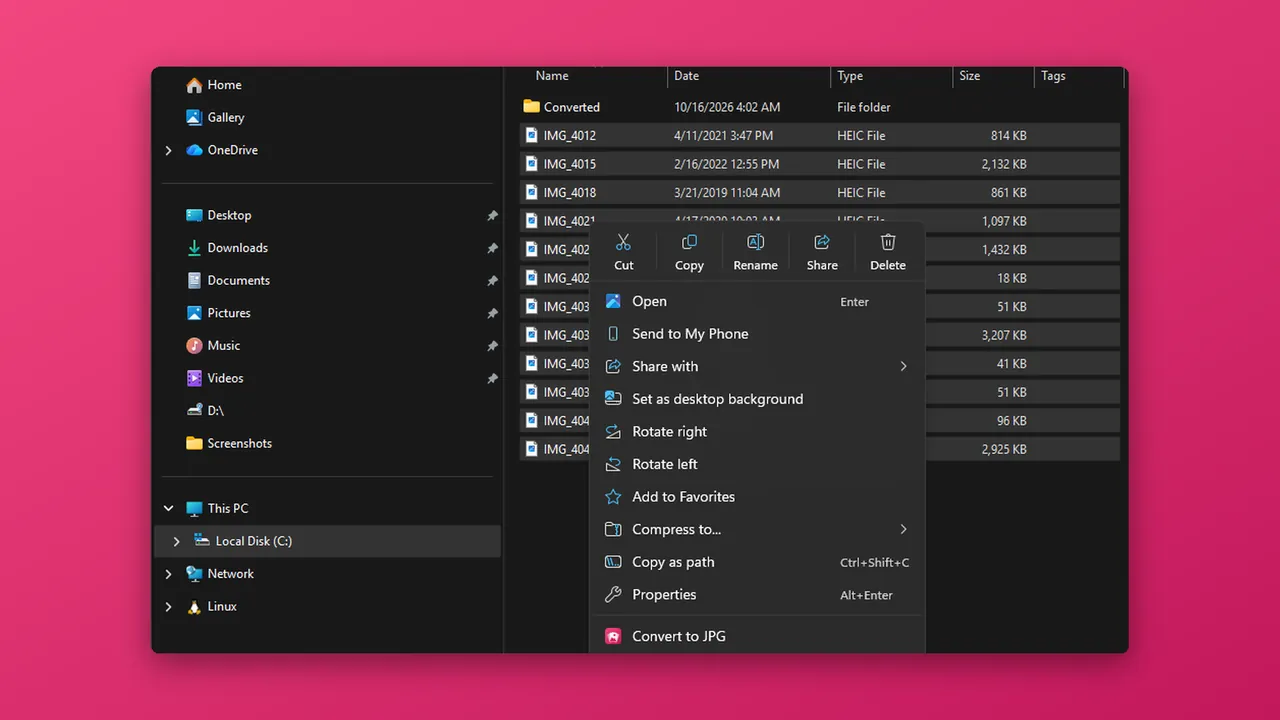Unpin Desktop using its pin icon

491,215
